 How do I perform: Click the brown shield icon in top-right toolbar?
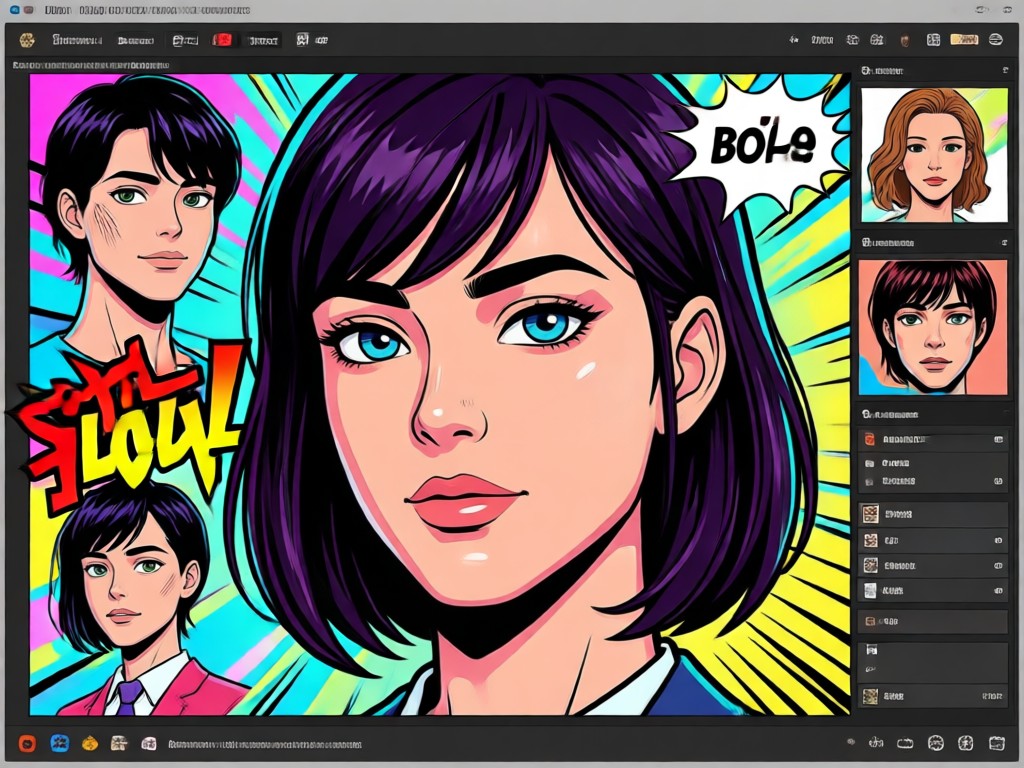pos(904,40)
